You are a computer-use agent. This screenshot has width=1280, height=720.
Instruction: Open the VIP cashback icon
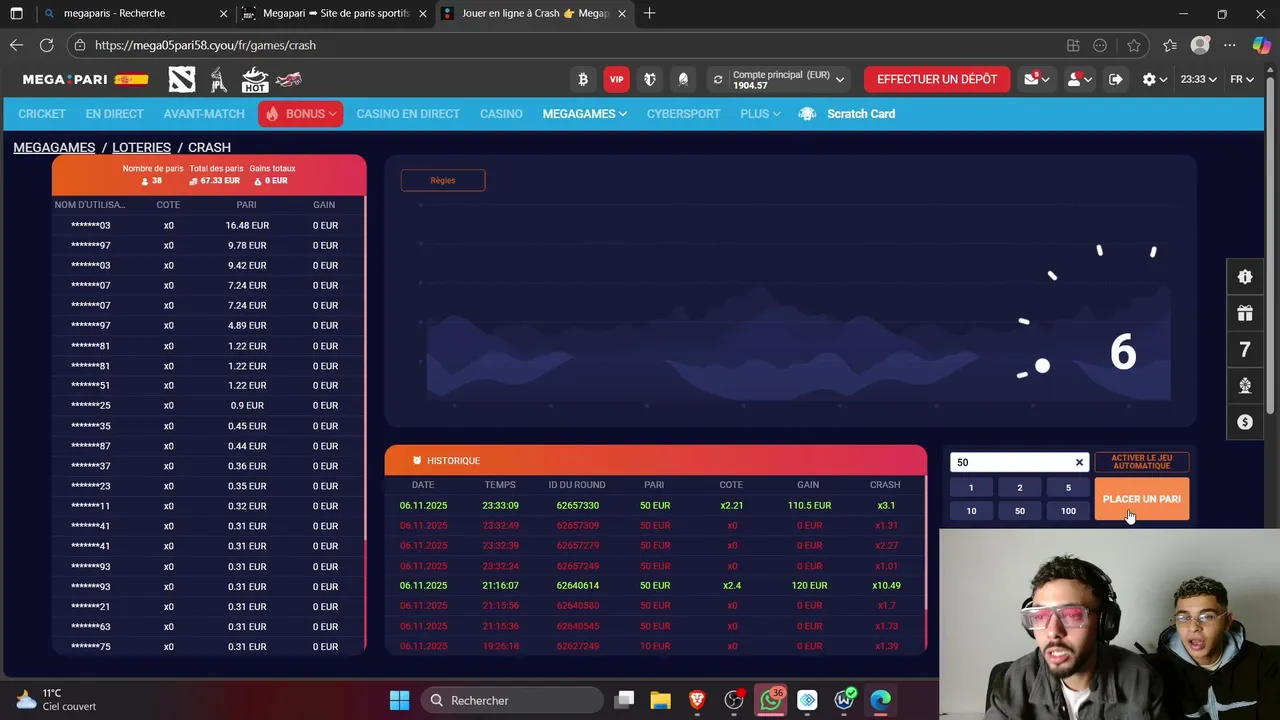(x=616, y=79)
